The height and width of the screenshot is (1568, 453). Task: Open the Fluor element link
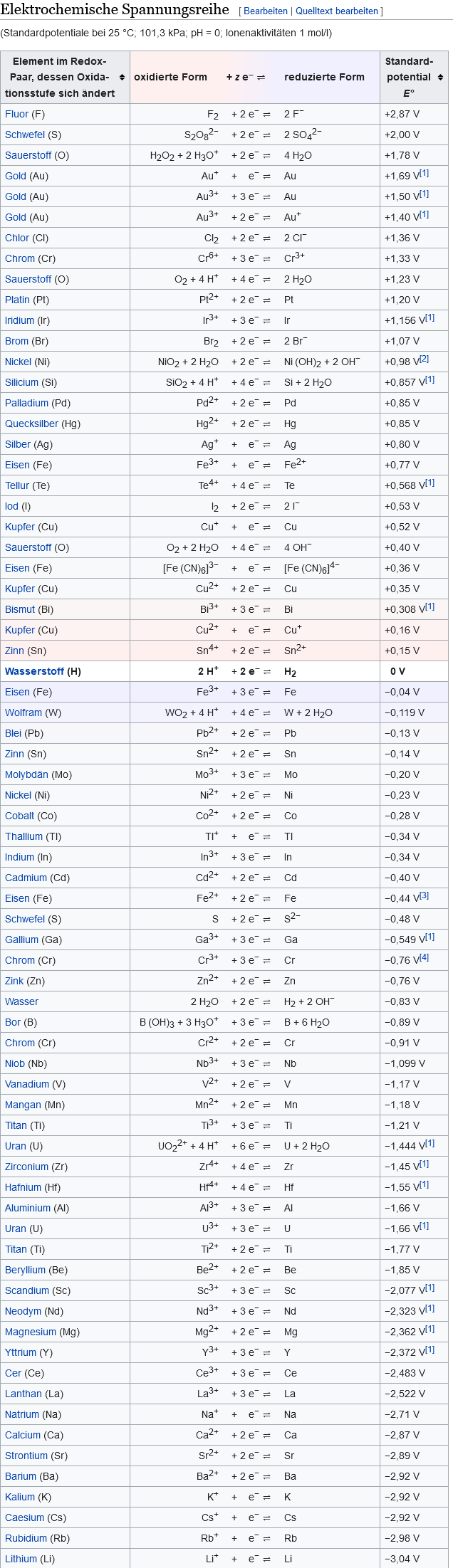(16, 114)
